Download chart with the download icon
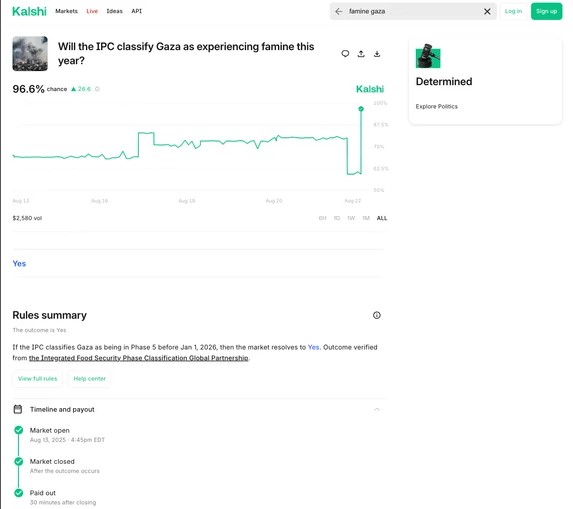The height and width of the screenshot is (509, 573). click(x=377, y=54)
